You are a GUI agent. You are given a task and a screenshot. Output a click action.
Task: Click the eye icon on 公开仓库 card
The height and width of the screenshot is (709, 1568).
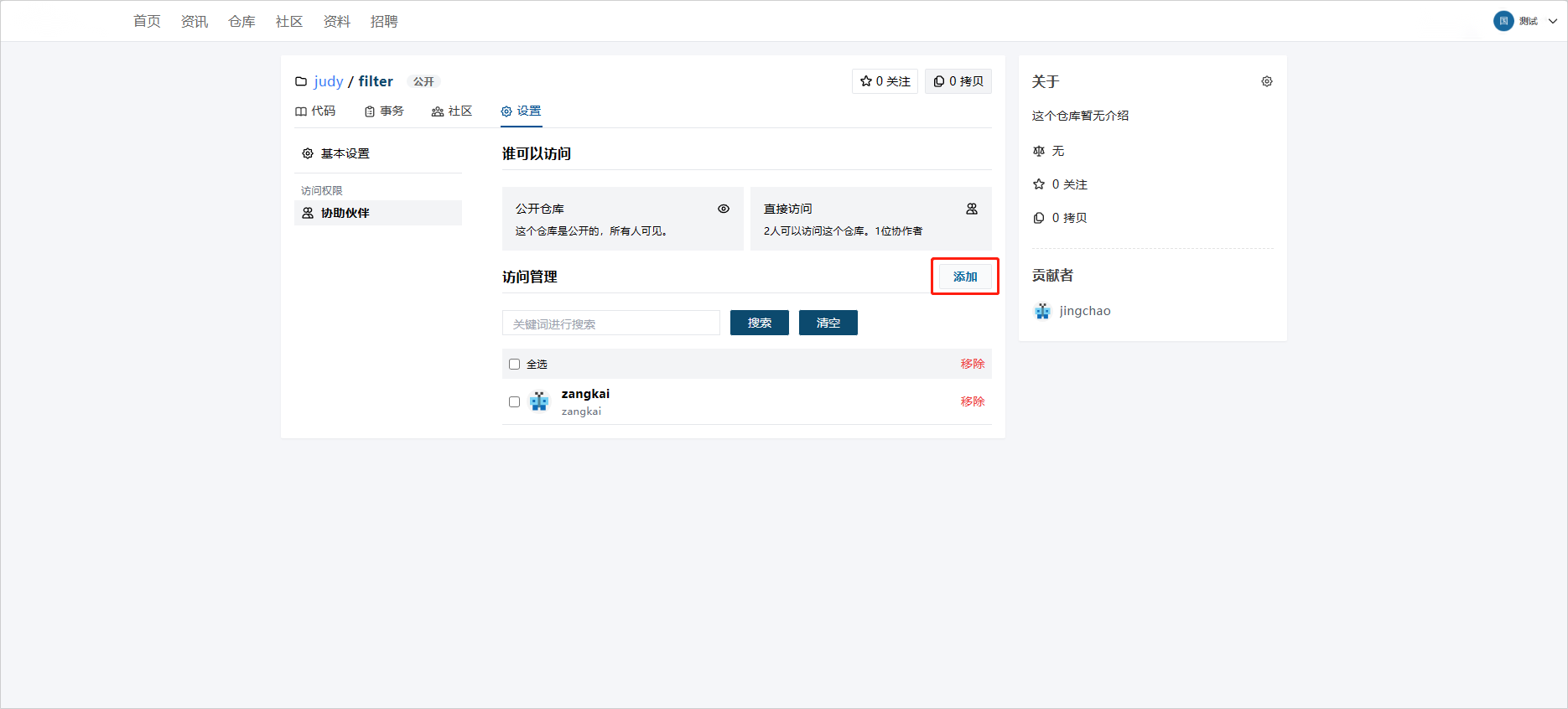(x=723, y=209)
